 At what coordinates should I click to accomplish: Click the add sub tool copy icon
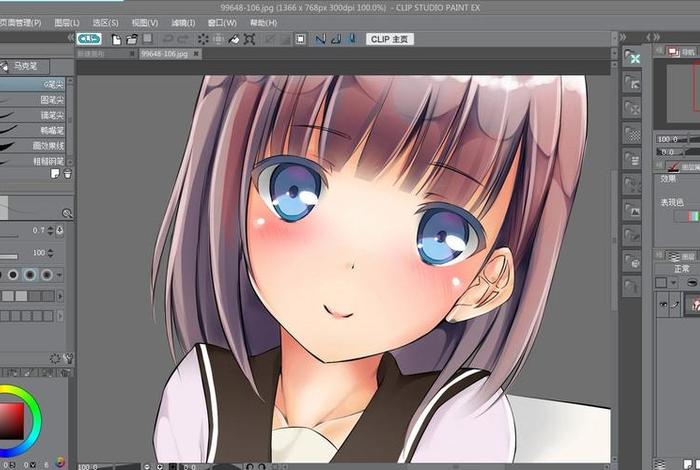coord(55,174)
